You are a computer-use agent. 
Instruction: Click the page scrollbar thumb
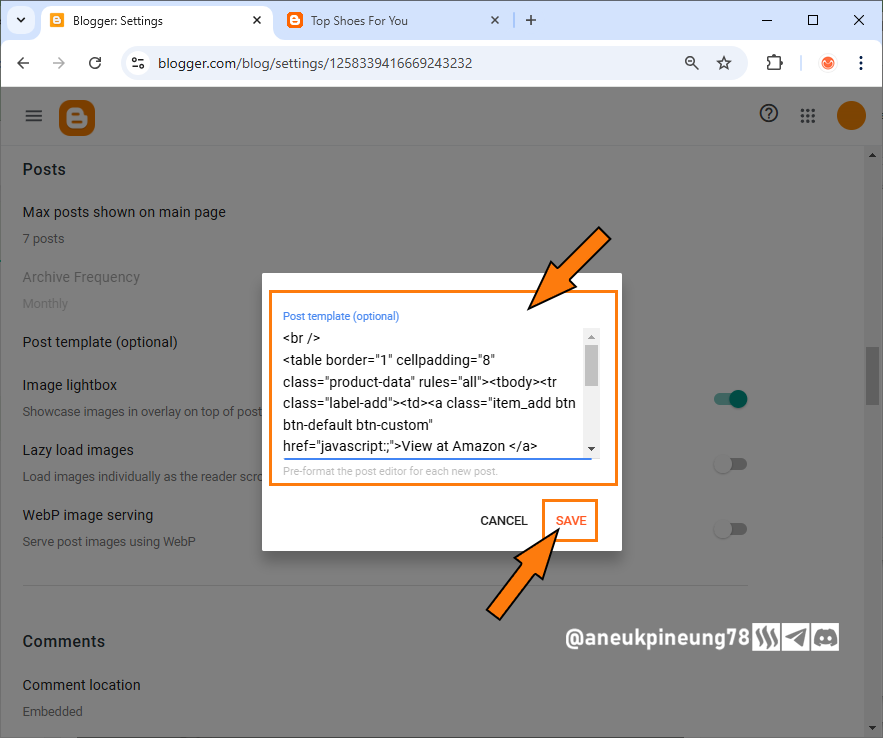tap(872, 376)
